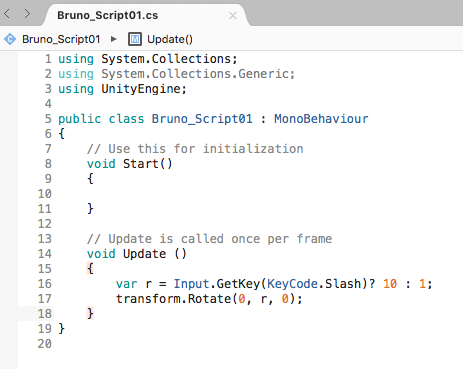This screenshot has height=369, width=463.
Task: Click on 'UnityEngine;' on line 3
Action: 144,89
